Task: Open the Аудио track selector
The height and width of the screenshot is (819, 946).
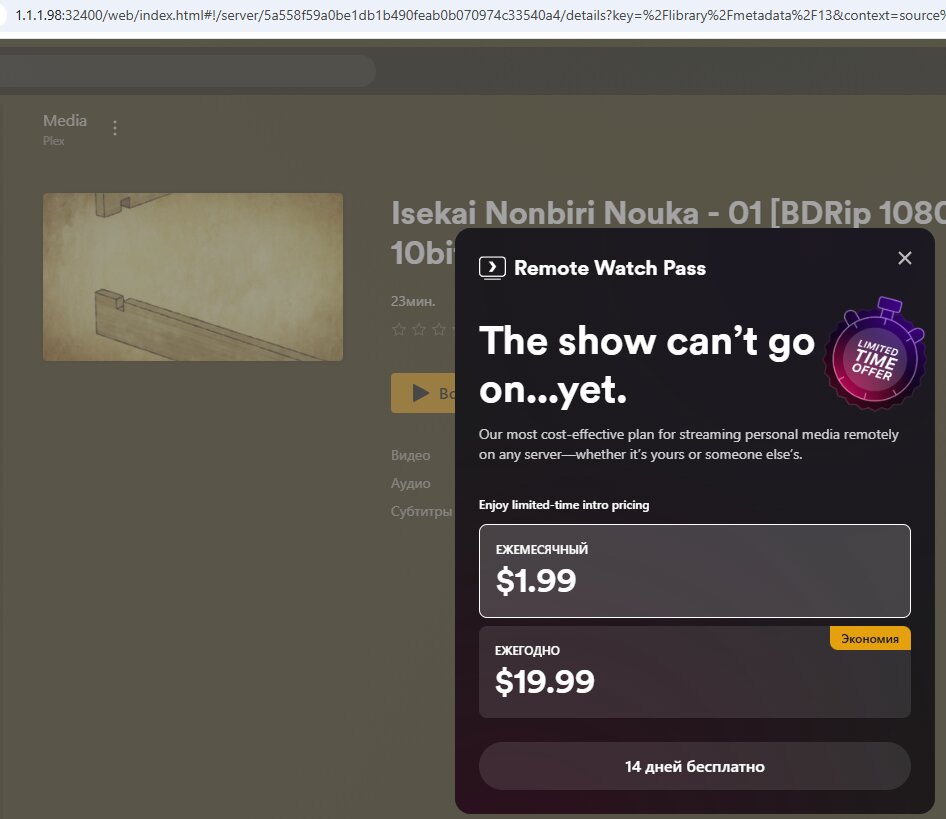Action: (x=410, y=483)
